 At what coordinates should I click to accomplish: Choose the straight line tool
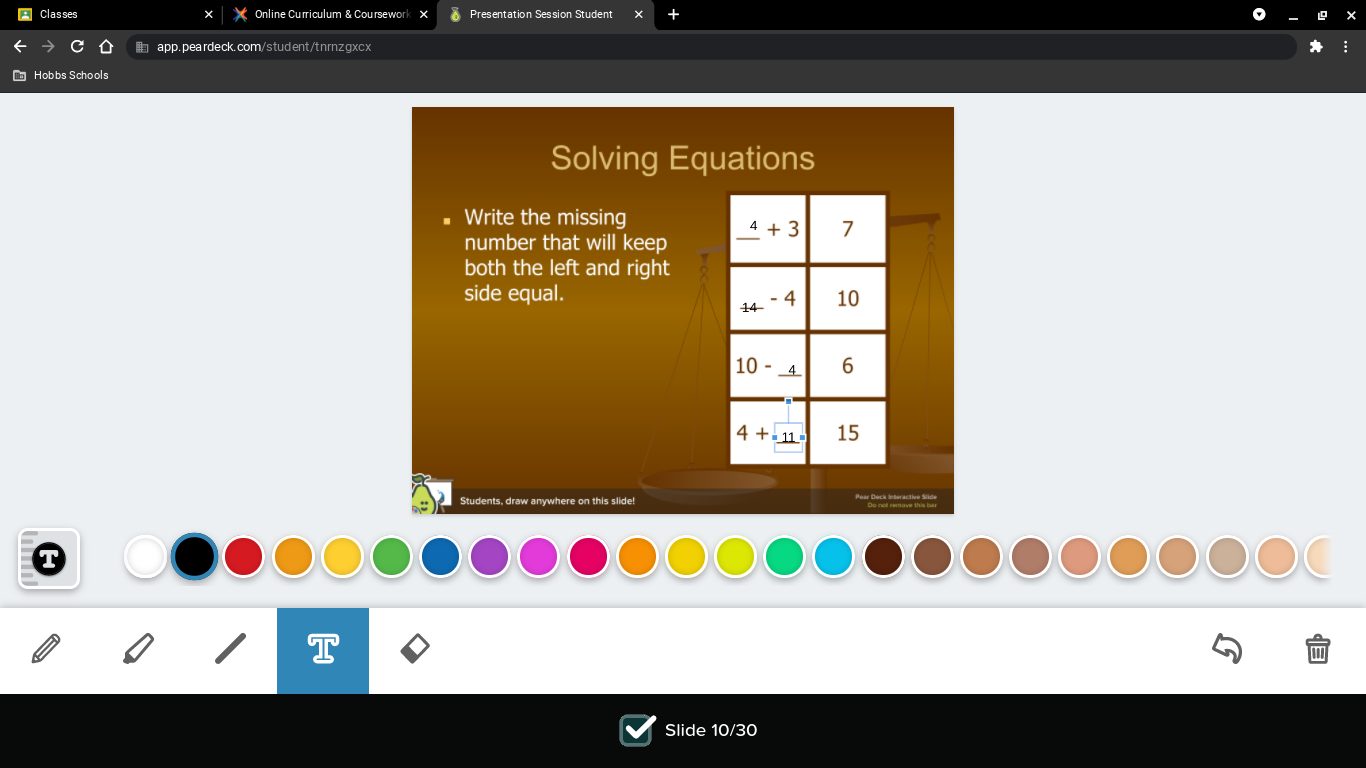tap(230, 650)
